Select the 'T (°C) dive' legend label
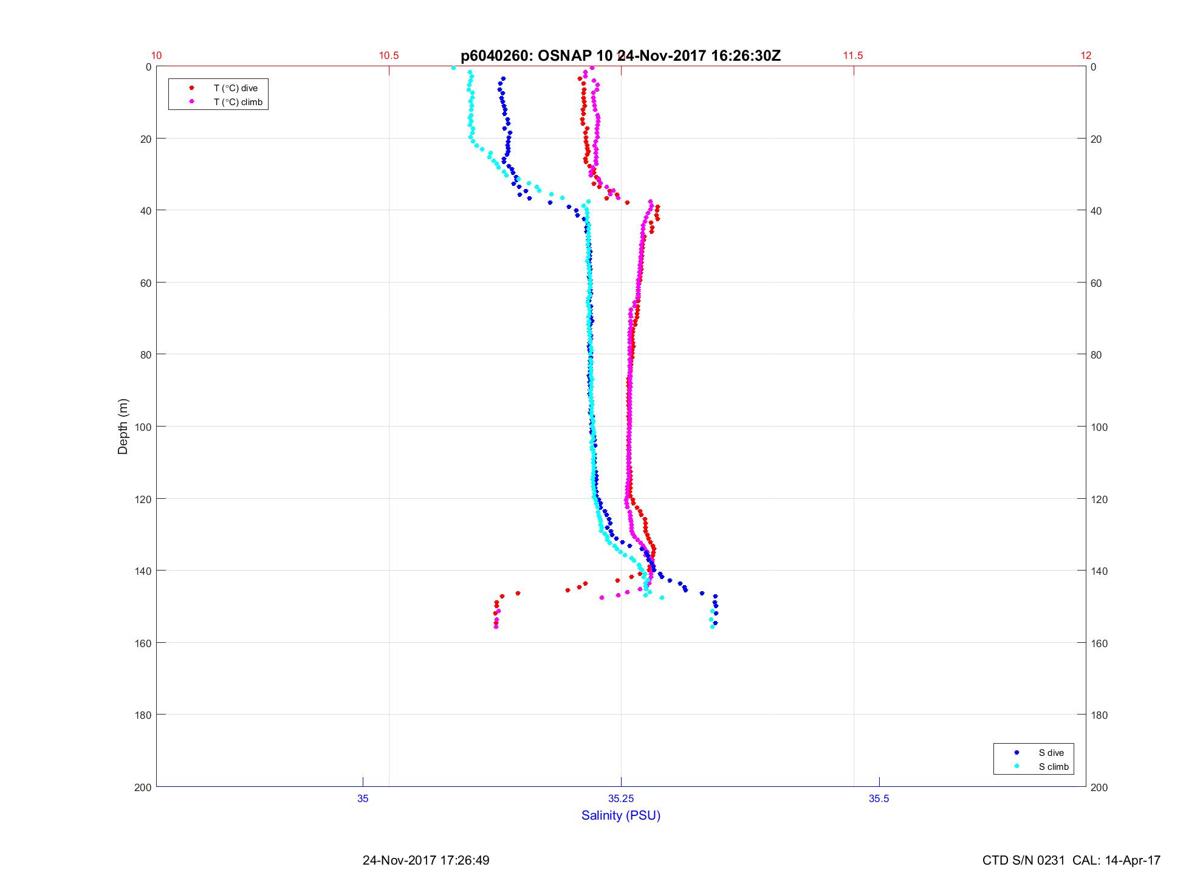This screenshot has width=1200, height=885. coord(235,88)
